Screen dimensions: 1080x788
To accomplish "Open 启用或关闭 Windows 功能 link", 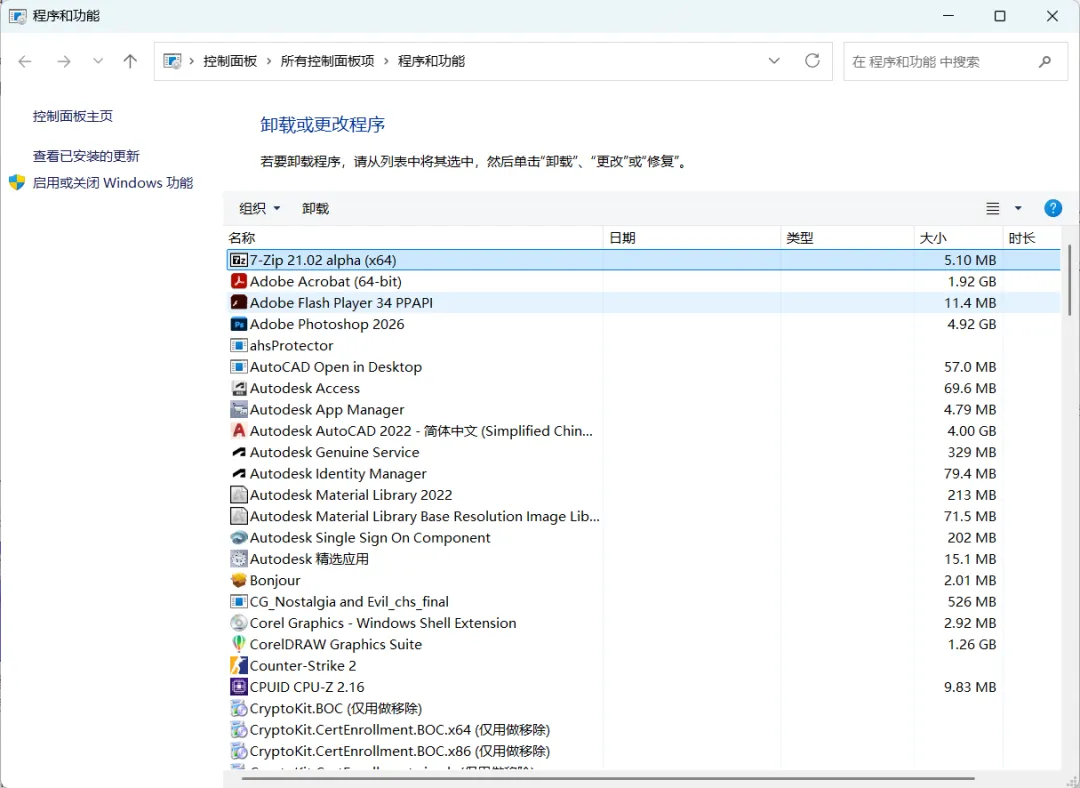I will coord(113,183).
